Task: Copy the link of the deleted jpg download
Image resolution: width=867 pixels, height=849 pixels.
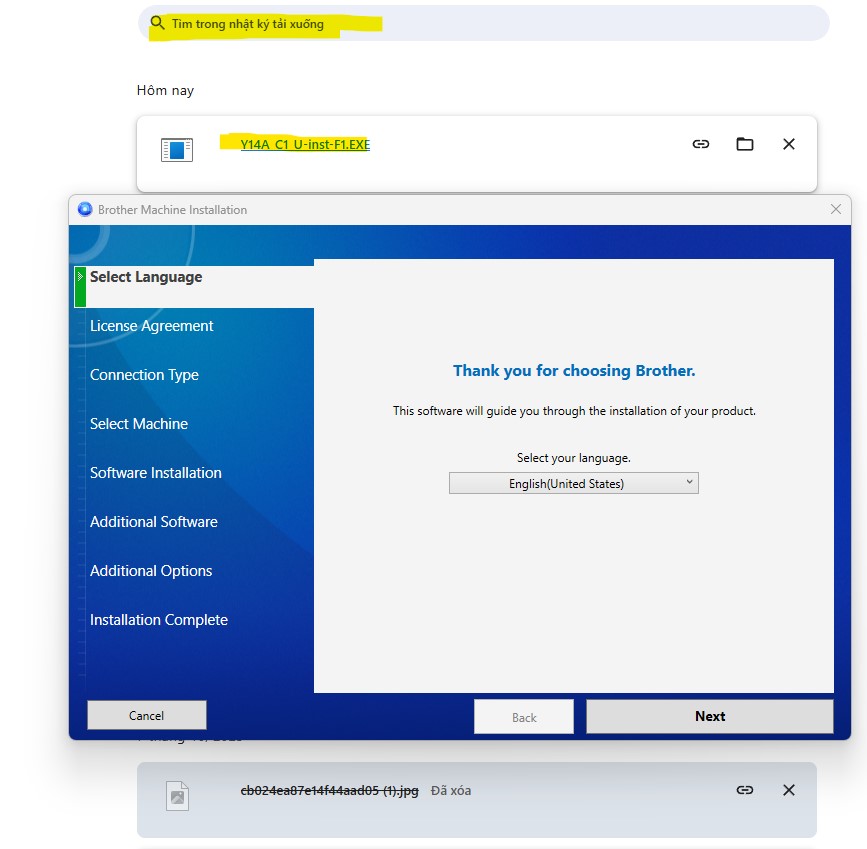Action: pyautogui.click(x=744, y=790)
